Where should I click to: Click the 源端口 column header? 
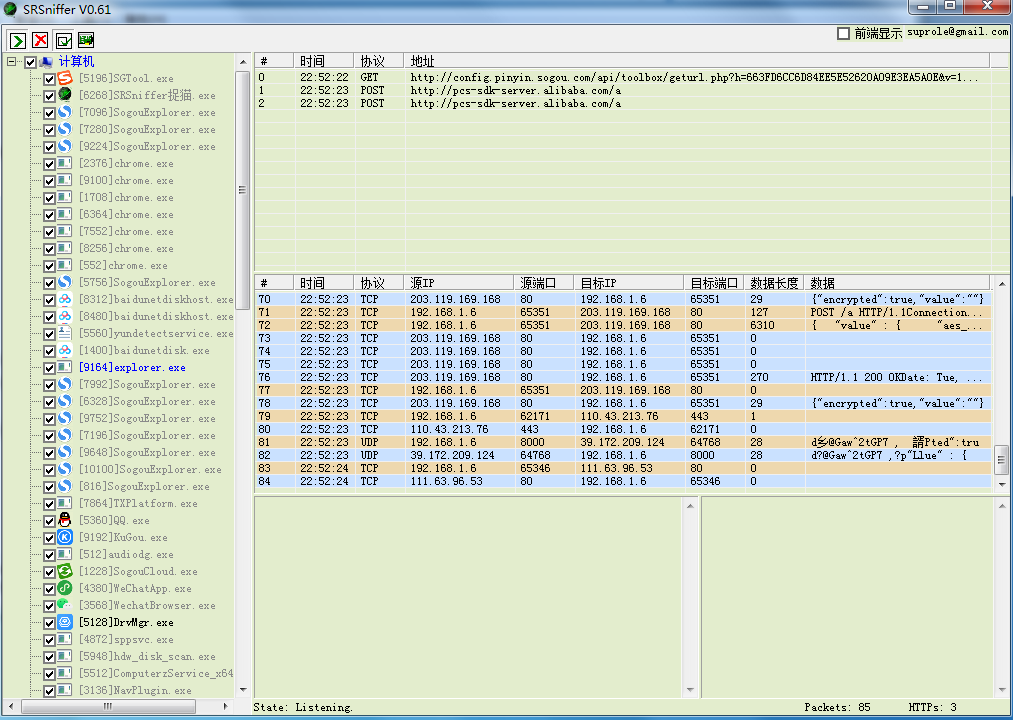point(545,283)
